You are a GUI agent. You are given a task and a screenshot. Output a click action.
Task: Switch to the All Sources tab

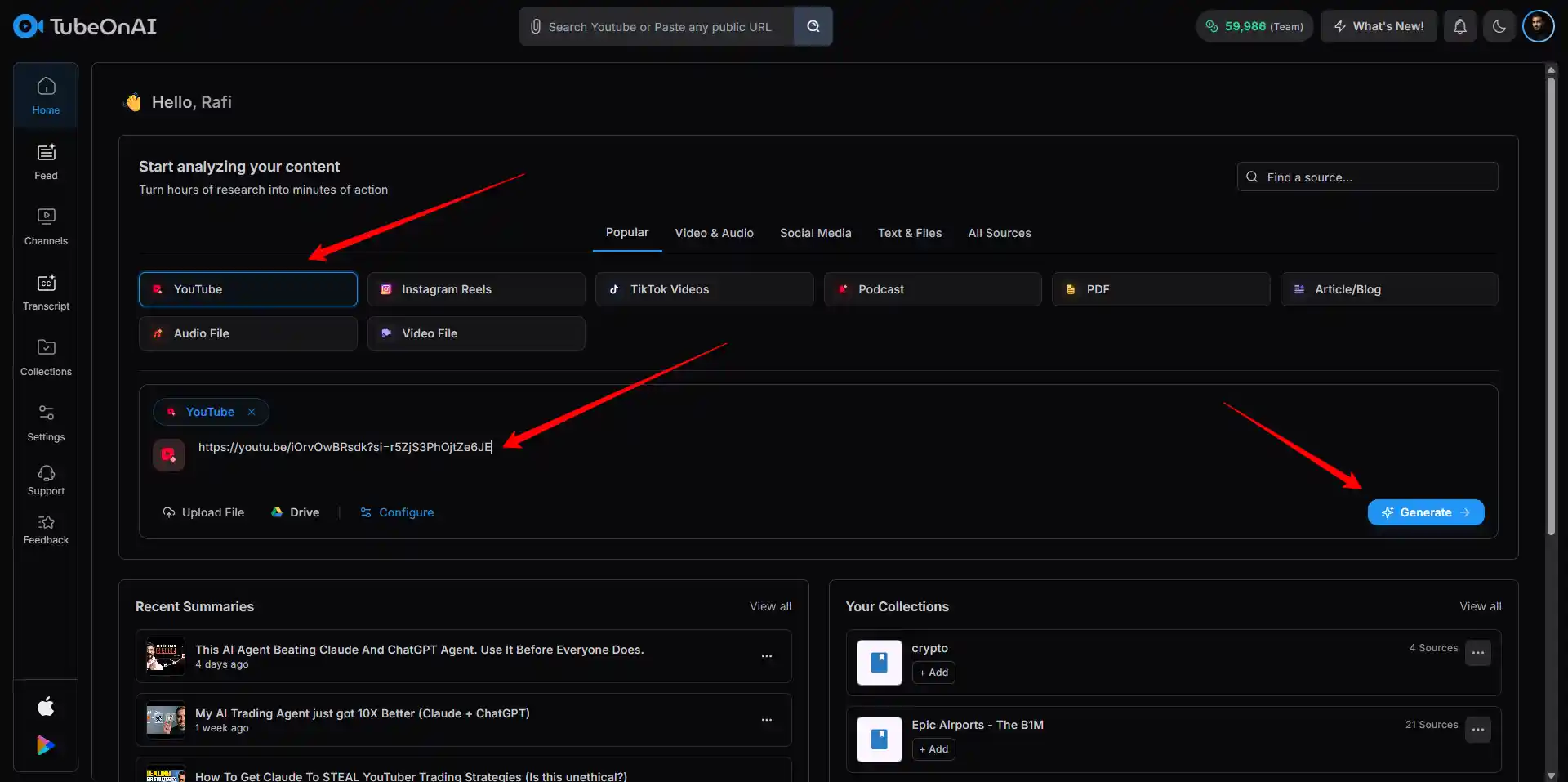(x=1000, y=233)
